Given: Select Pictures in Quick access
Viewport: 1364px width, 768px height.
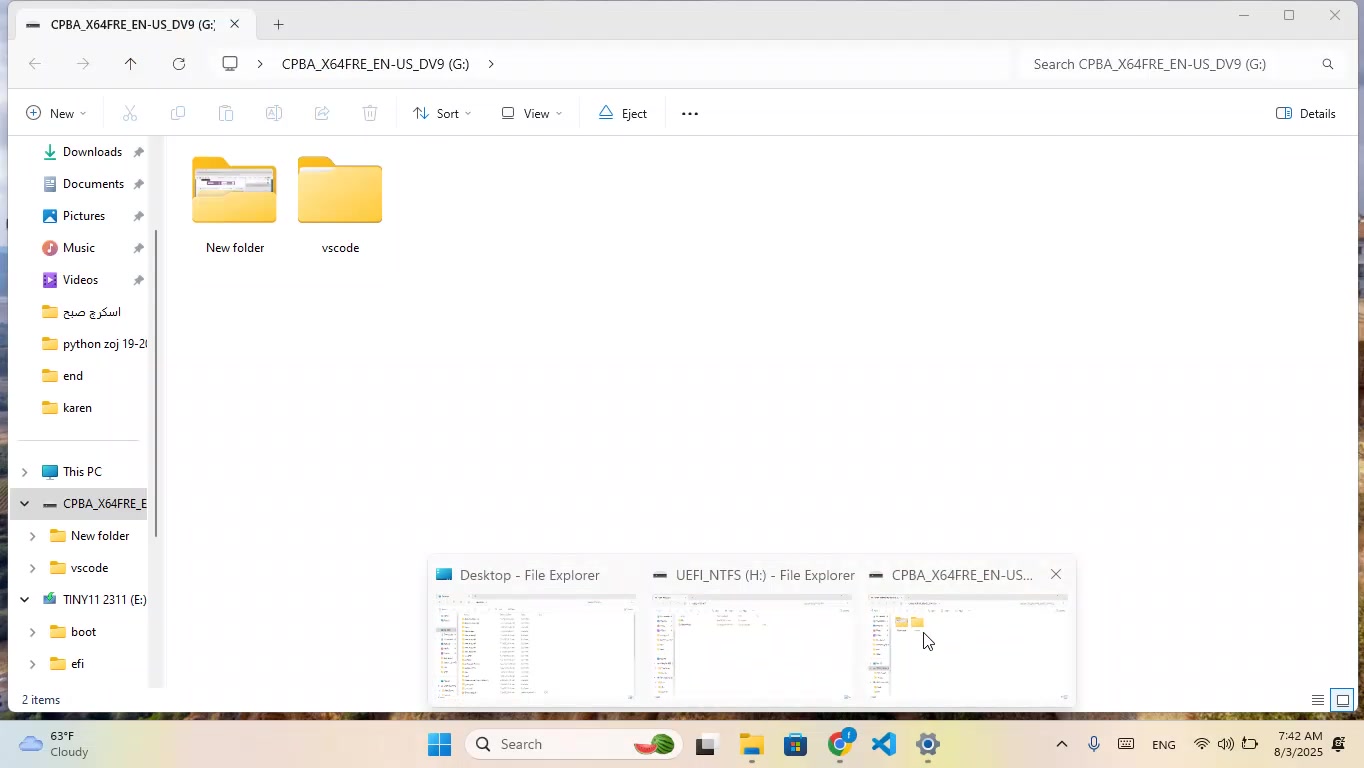Looking at the screenshot, I should click(83, 216).
